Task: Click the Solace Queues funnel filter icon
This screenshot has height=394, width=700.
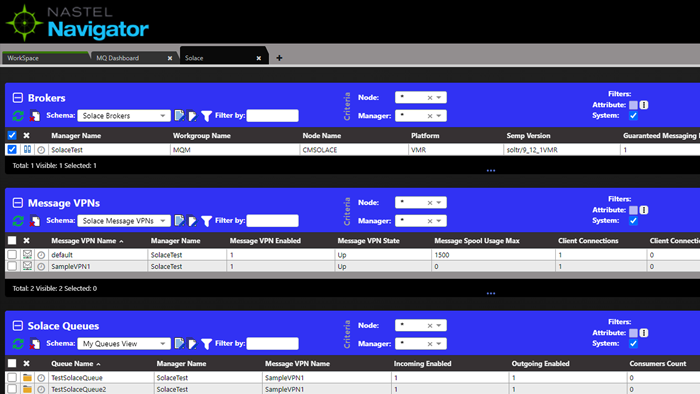Action: pyautogui.click(x=206, y=344)
